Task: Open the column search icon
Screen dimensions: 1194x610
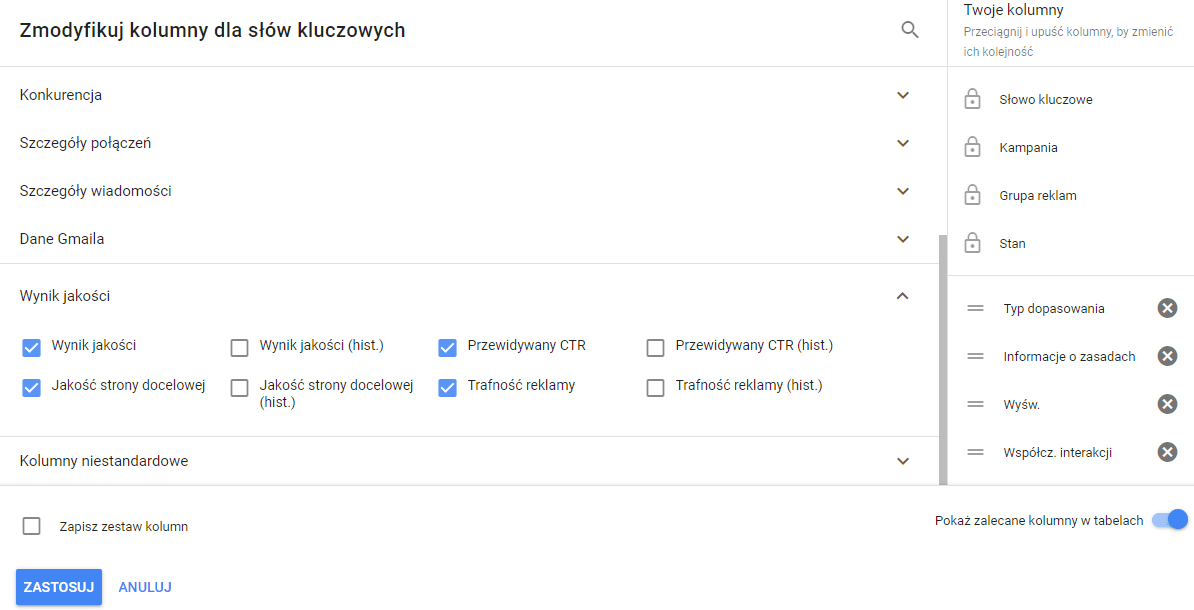Action: point(909,29)
